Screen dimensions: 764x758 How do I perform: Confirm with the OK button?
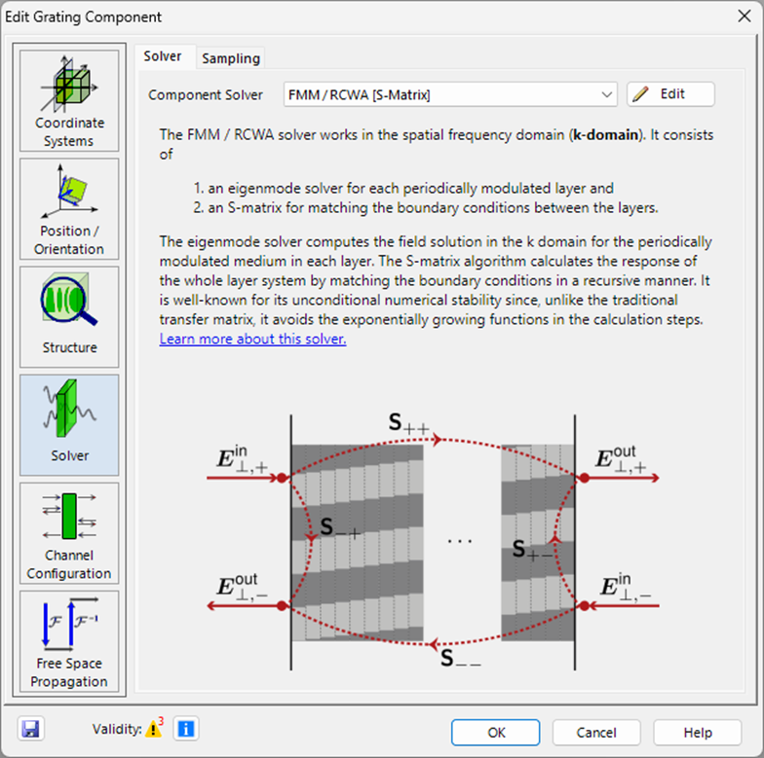click(496, 732)
